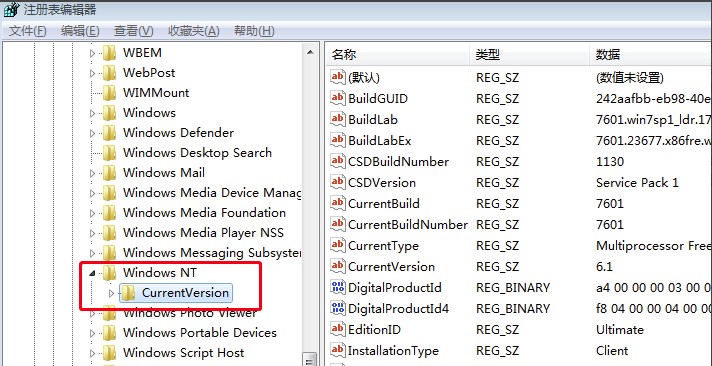Click the CurrentVersion folder icon
Screen dimensions: 712x366
(129, 293)
